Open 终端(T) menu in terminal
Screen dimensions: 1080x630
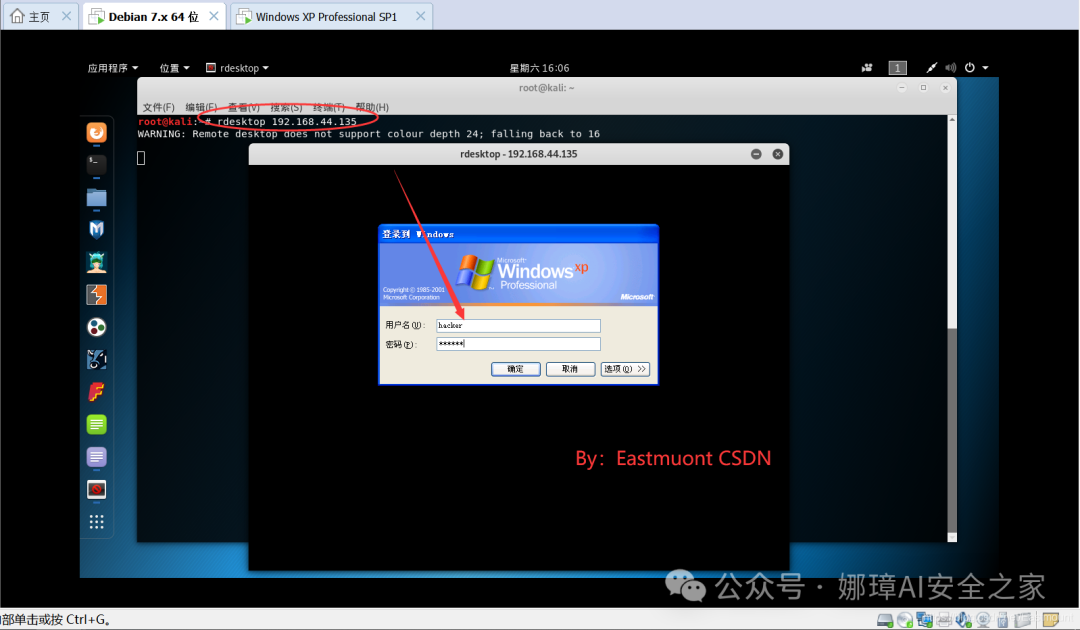coord(329,107)
